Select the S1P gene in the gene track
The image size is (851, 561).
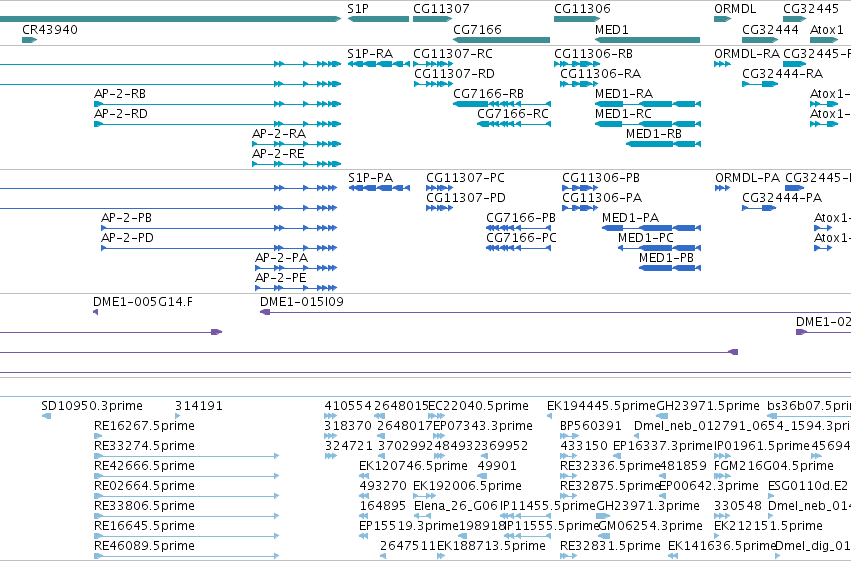point(378,19)
